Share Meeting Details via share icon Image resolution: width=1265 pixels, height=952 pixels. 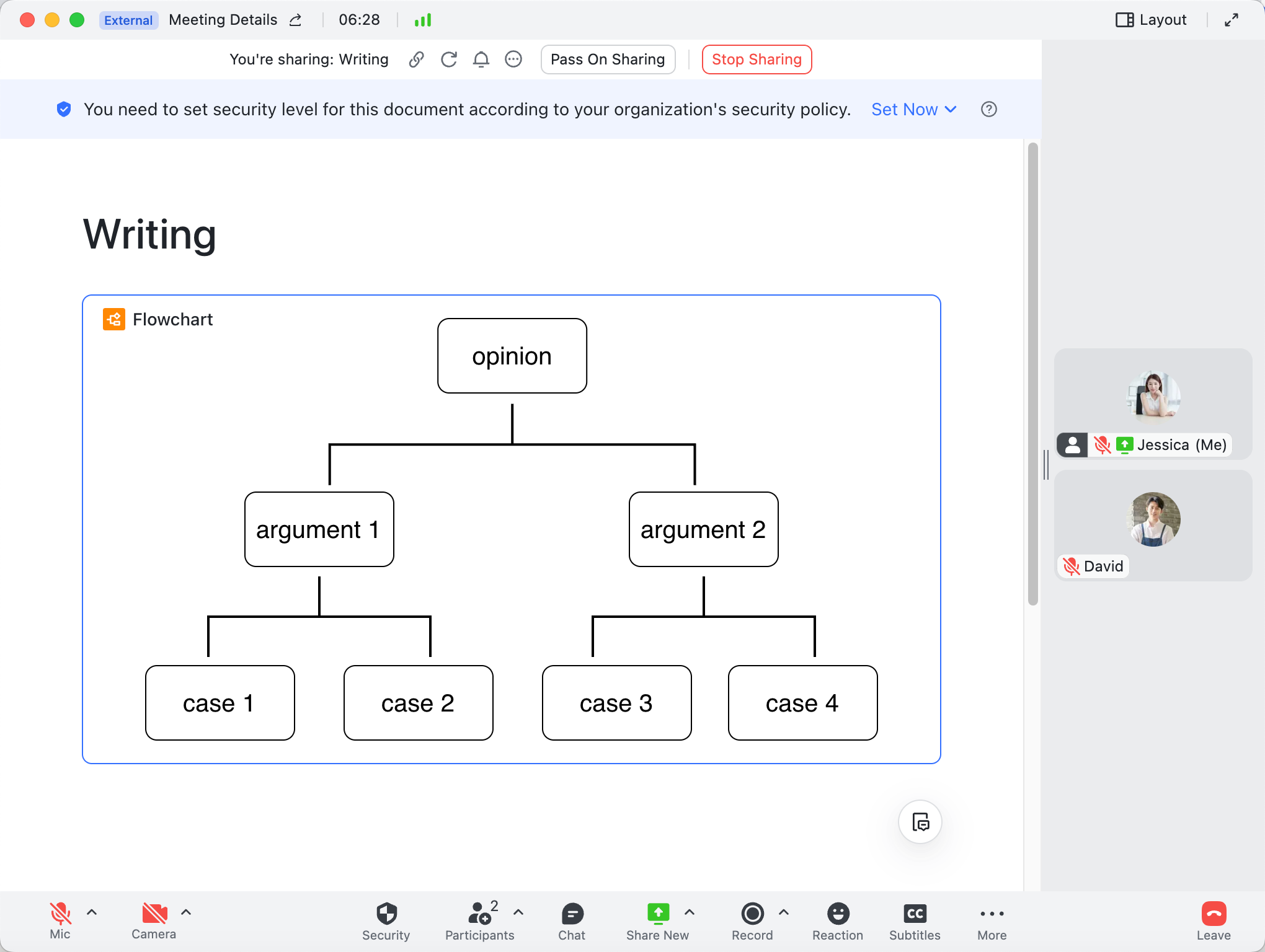click(296, 20)
